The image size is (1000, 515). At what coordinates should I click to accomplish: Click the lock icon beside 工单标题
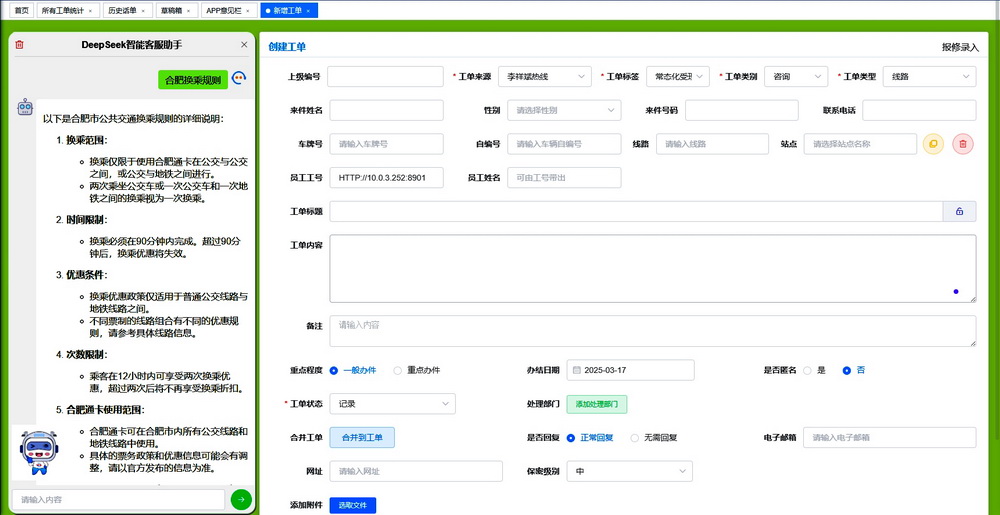coord(959,212)
